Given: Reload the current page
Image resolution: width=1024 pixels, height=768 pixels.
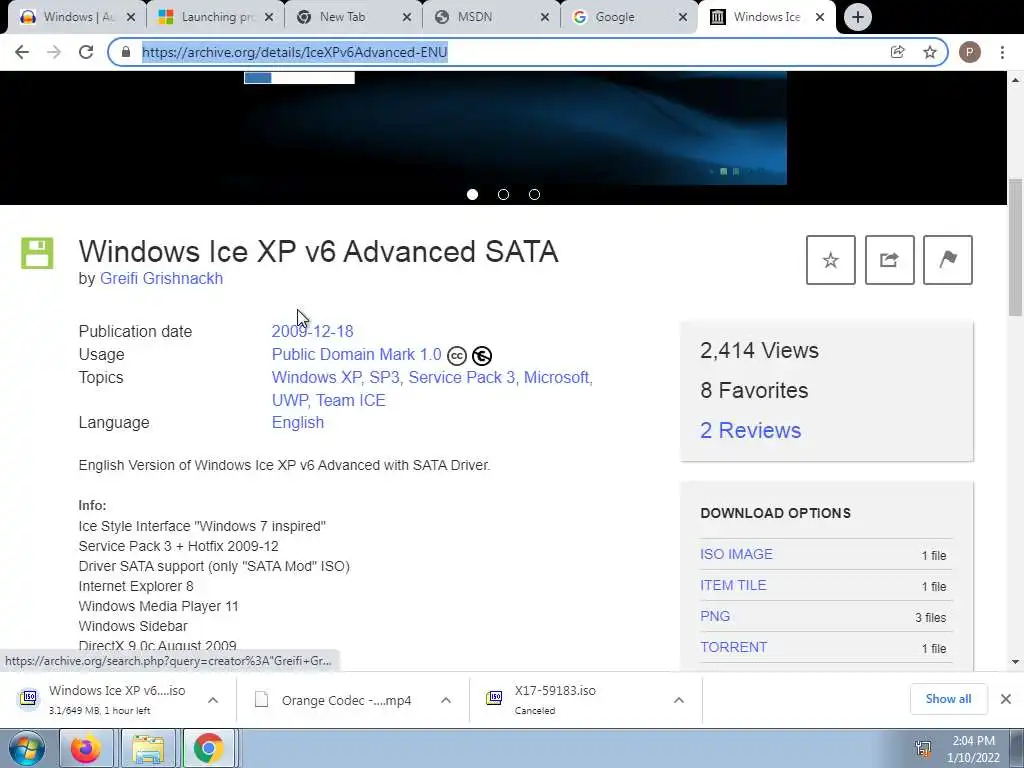Looking at the screenshot, I should 86,52.
